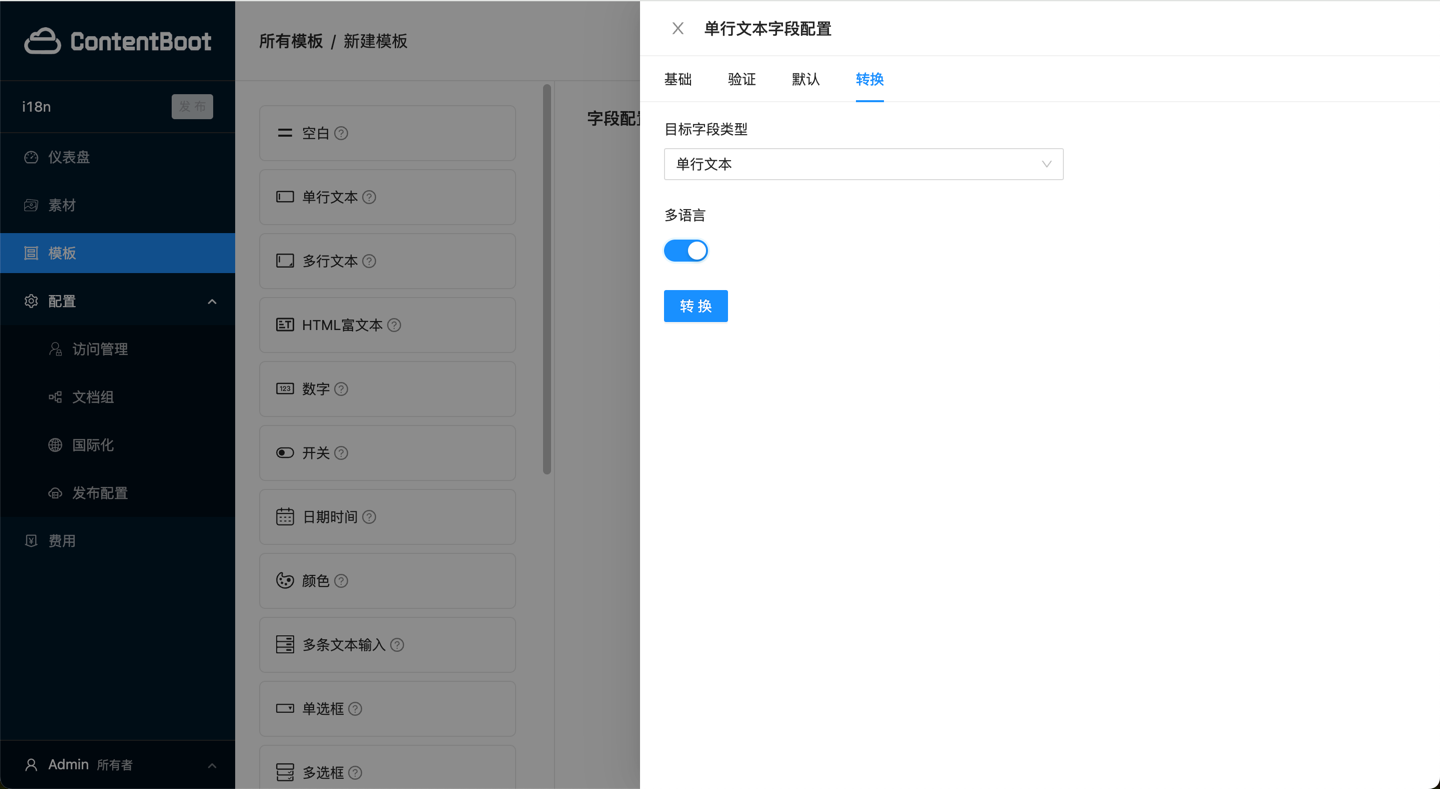
Task: Open the 目标字段类型 dropdown
Action: coord(864,164)
